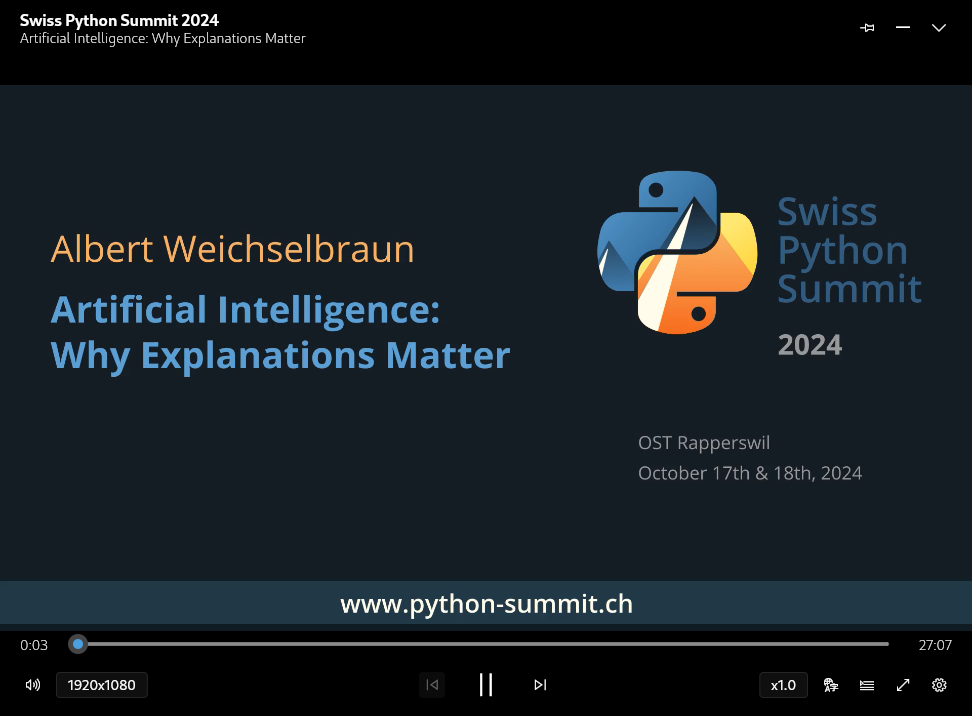The image size is (972, 716).
Task: Skip to the next track
Action: 540,685
